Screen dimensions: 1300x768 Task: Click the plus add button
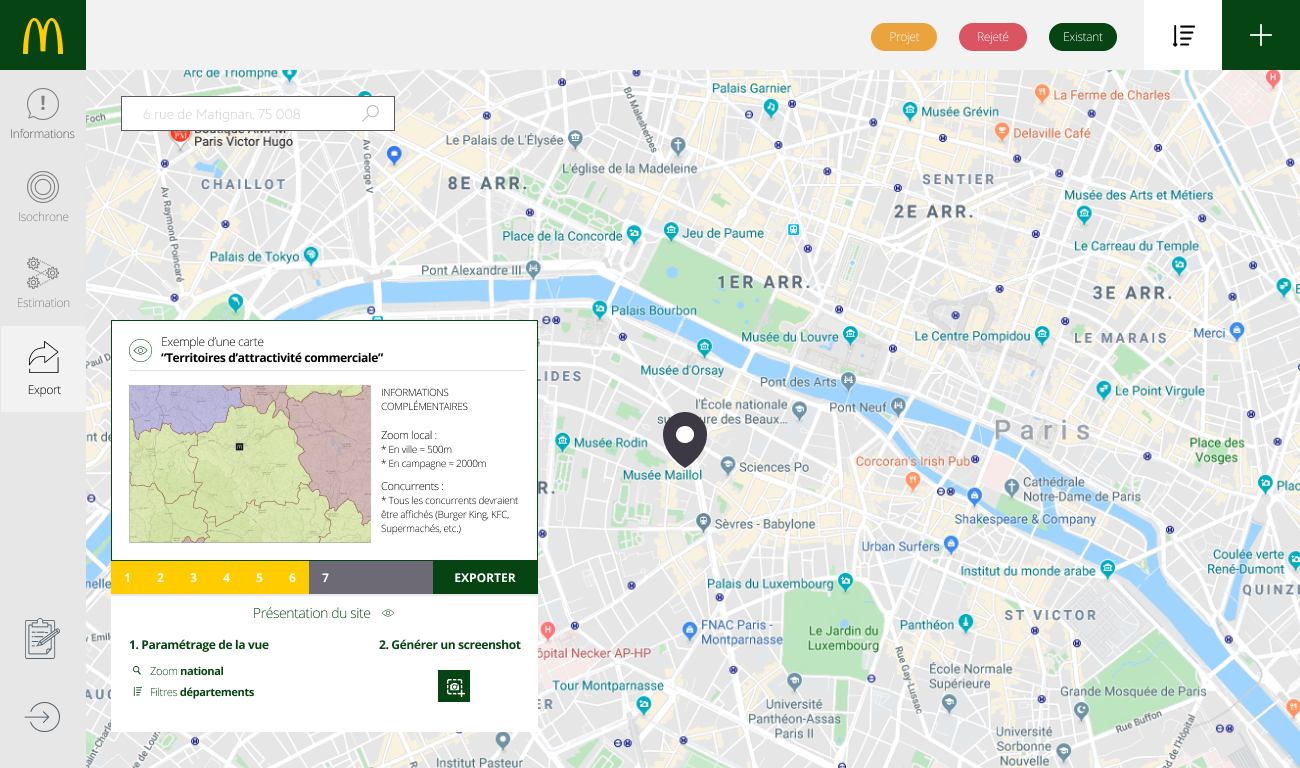[1261, 35]
